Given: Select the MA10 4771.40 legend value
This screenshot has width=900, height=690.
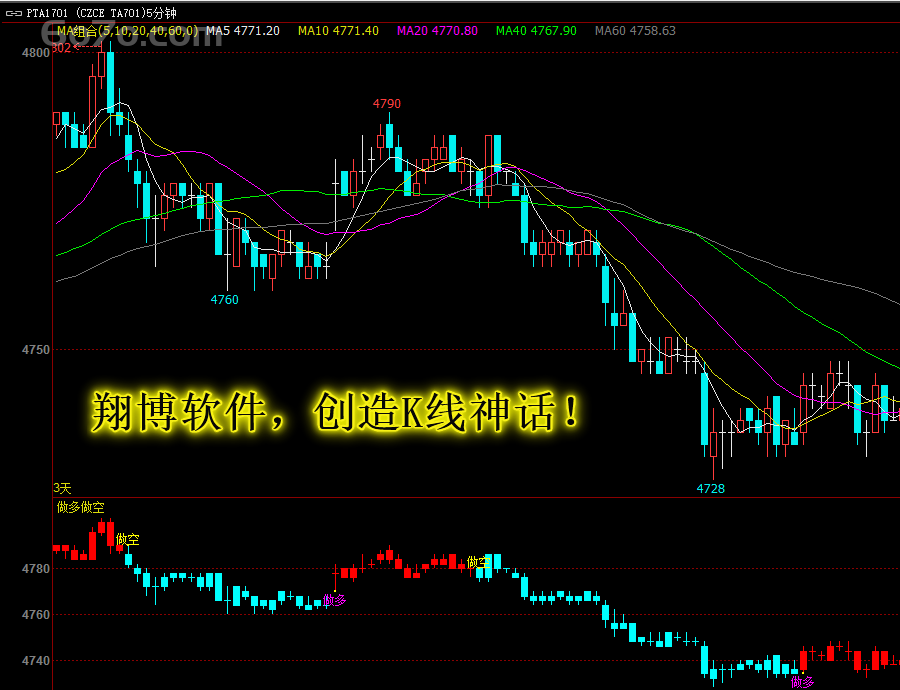Looking at the screenshot, I should (338, 31).
